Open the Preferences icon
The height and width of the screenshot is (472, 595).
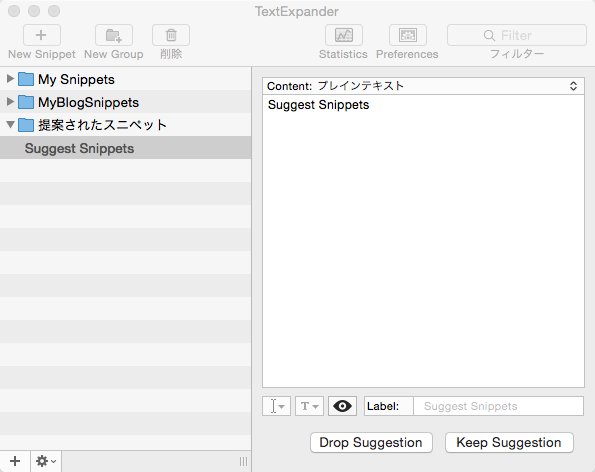(x=408, y=35)
